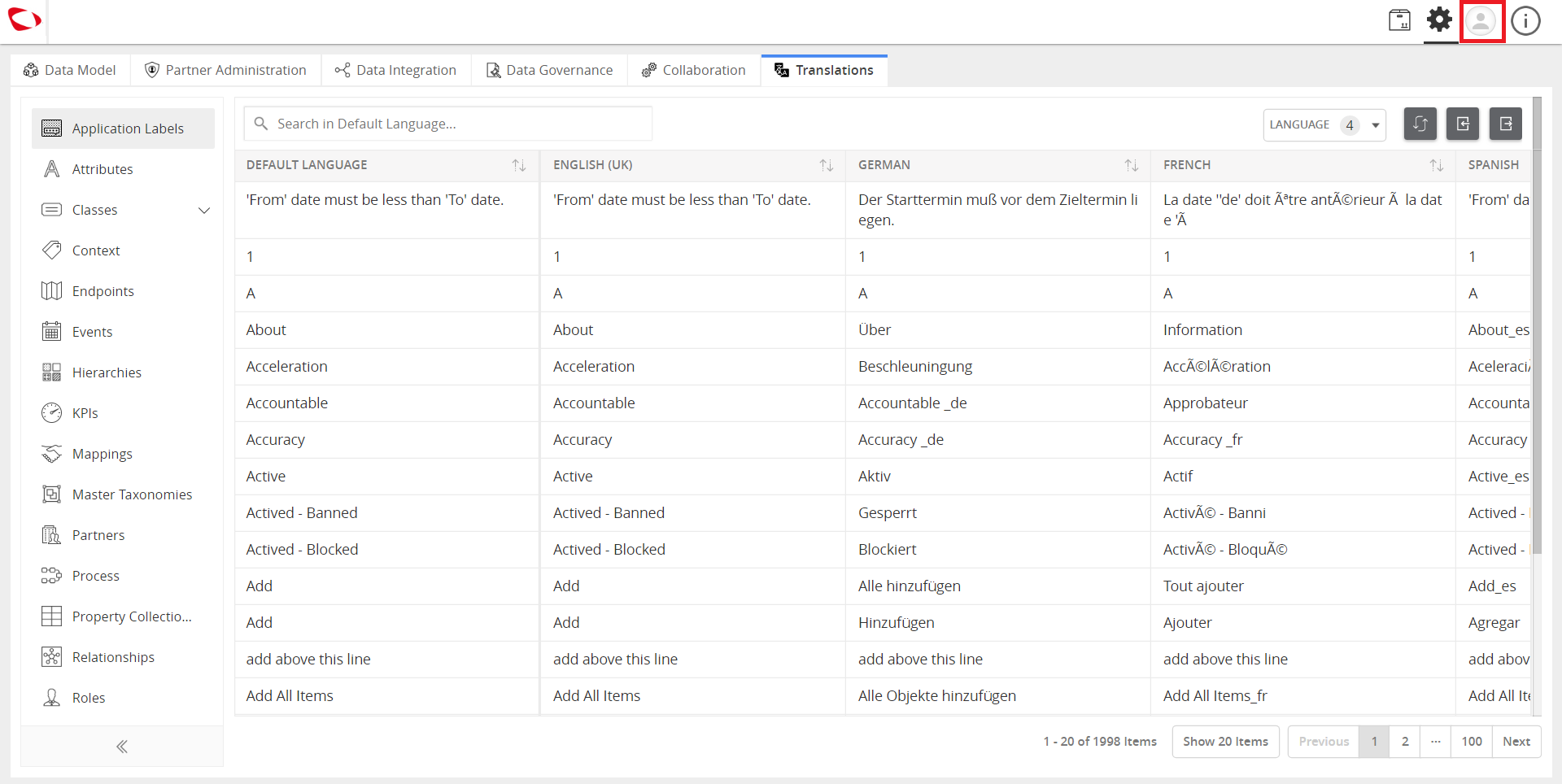Select Attributes in the sidebar
1562x784 pixels.
(123, 169)
